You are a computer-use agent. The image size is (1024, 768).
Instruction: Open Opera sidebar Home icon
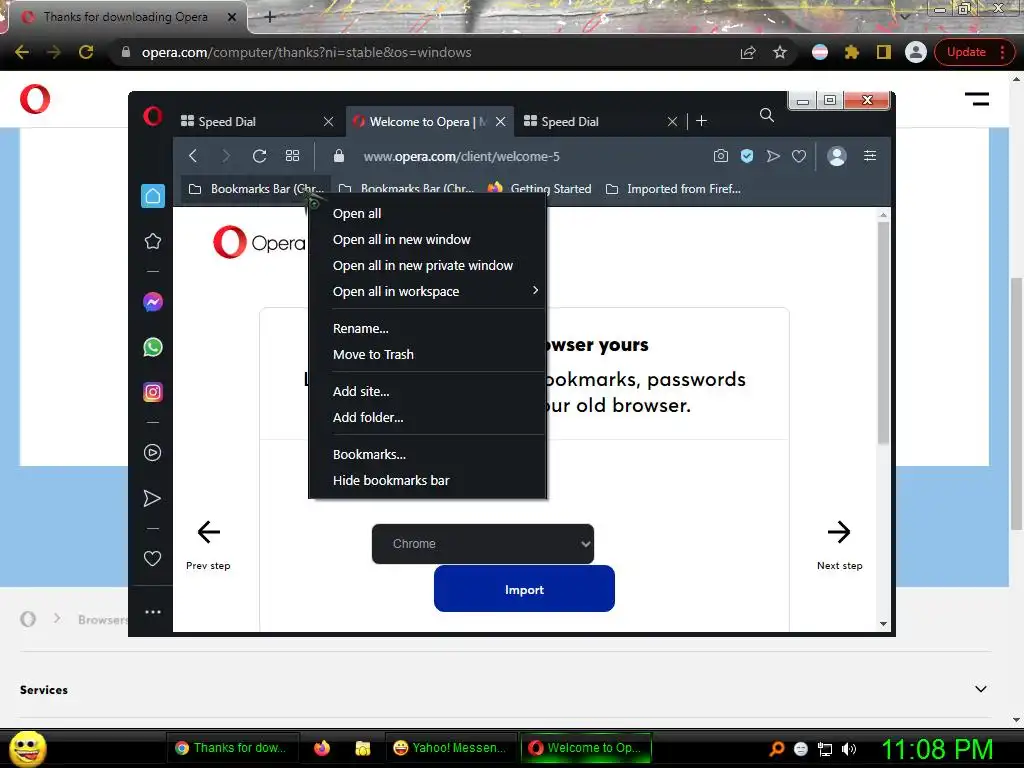tap(153, 196)
